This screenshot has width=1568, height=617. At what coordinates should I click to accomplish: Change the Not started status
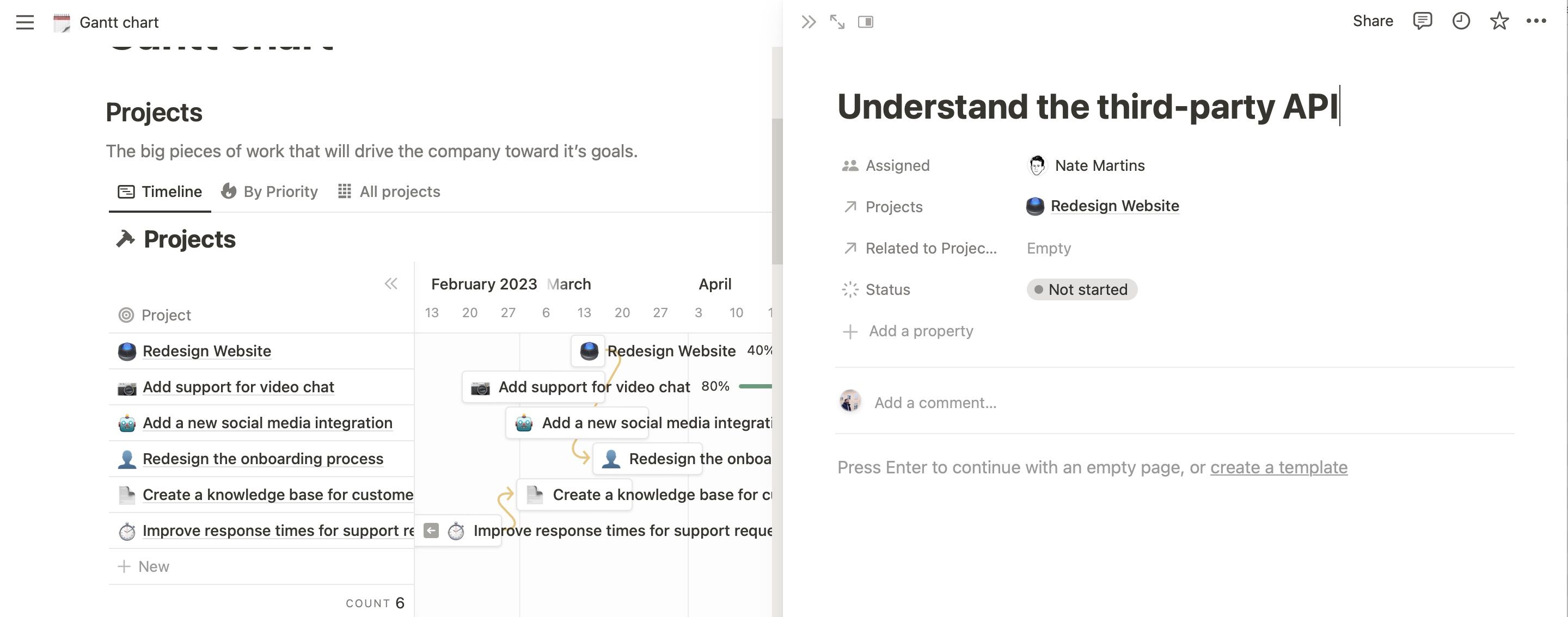pyautogui.click(x=1082, y=289)
